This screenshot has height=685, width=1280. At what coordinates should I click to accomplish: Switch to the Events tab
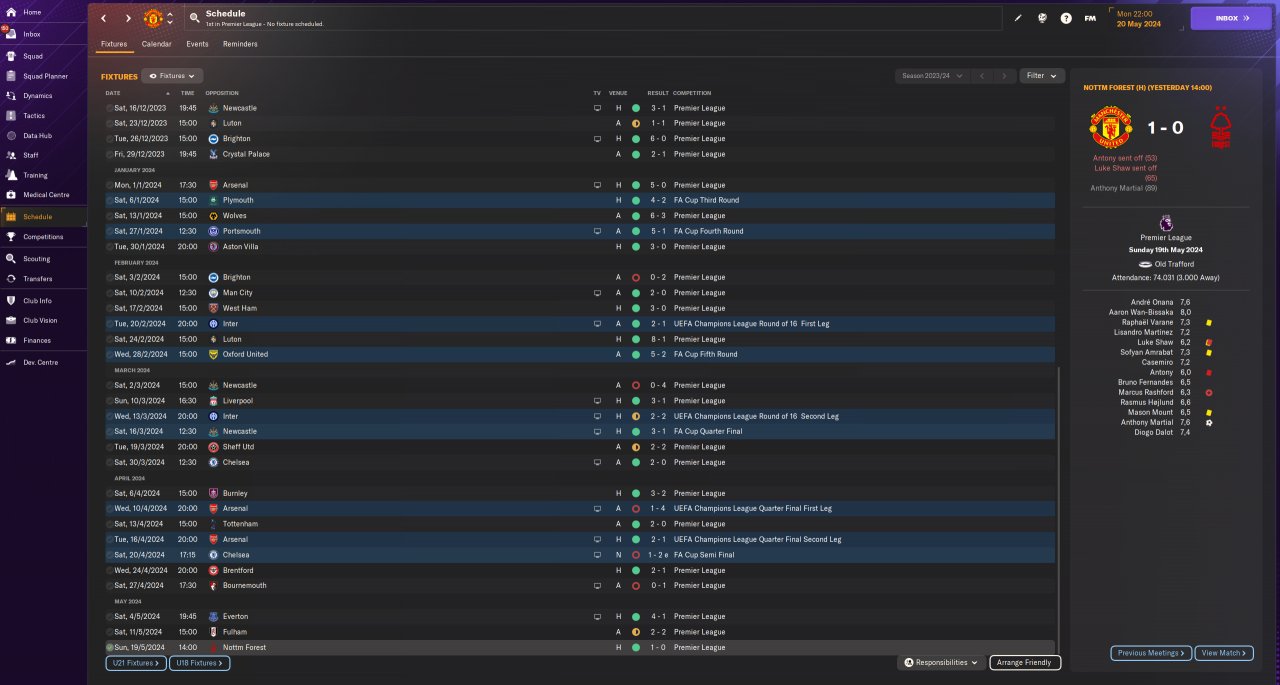pyautogui.click(x=197, y=44)
